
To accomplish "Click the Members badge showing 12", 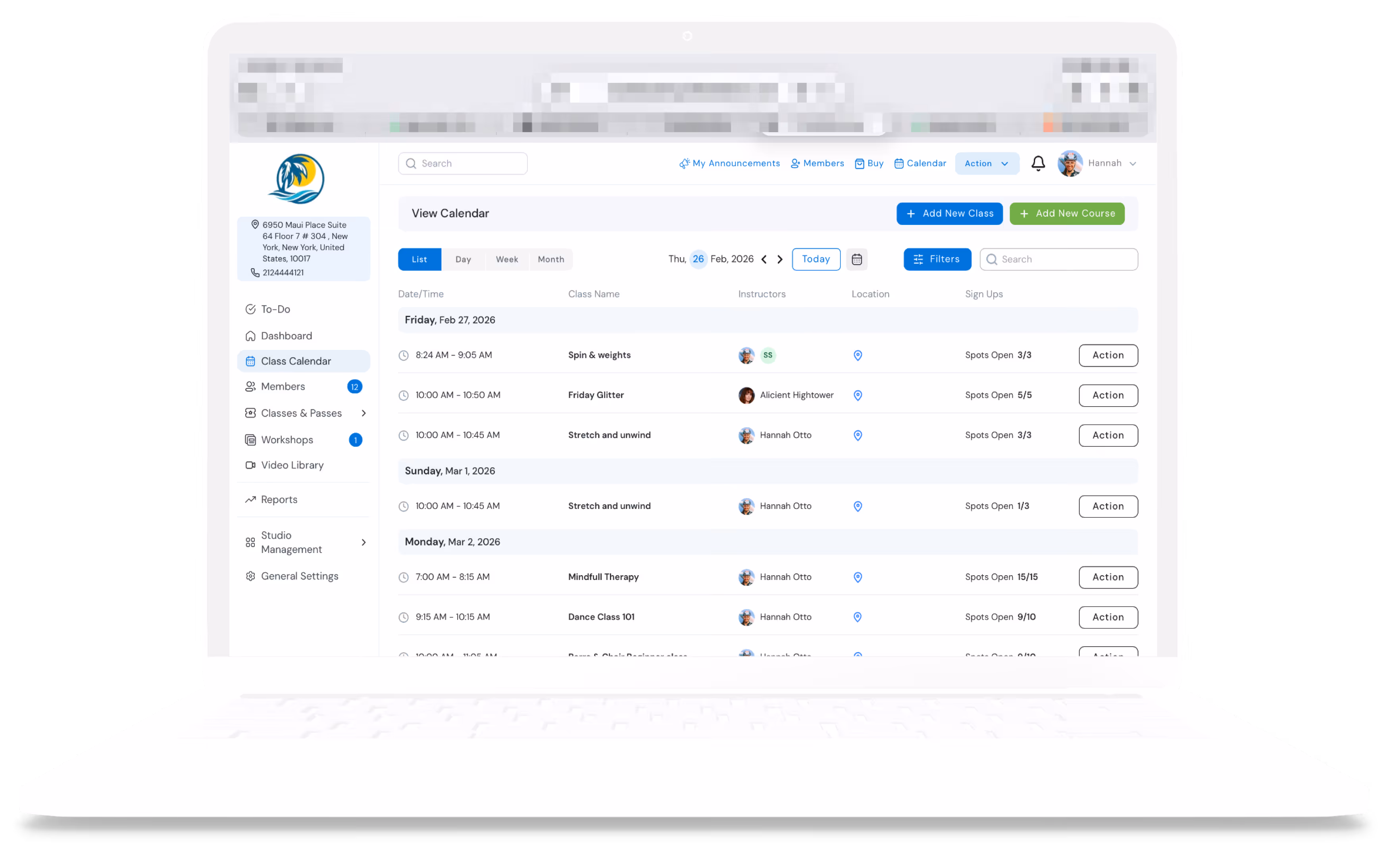I will coord(354,387).
